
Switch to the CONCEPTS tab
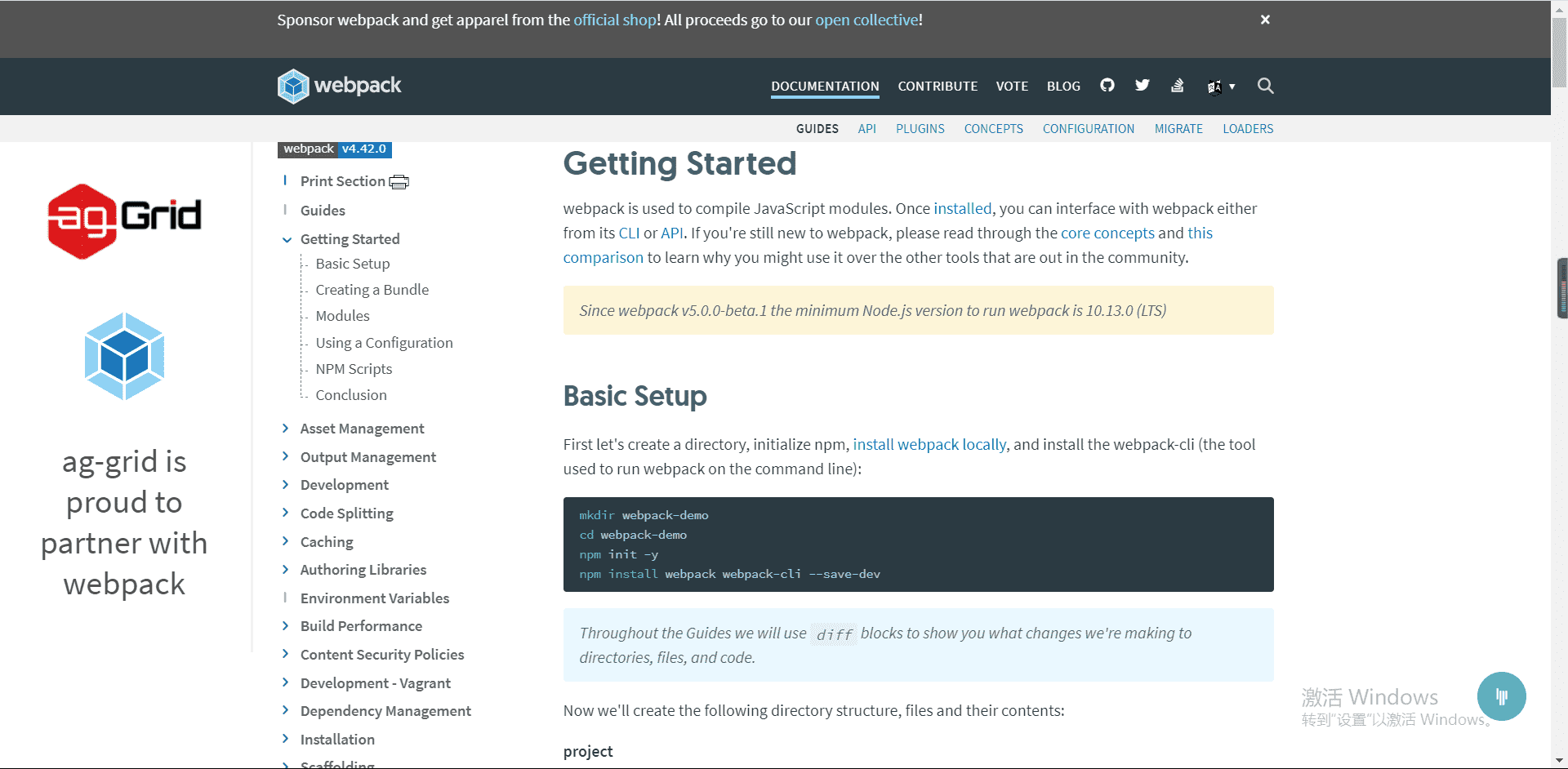pyautogui.click(x=993, y=129)
